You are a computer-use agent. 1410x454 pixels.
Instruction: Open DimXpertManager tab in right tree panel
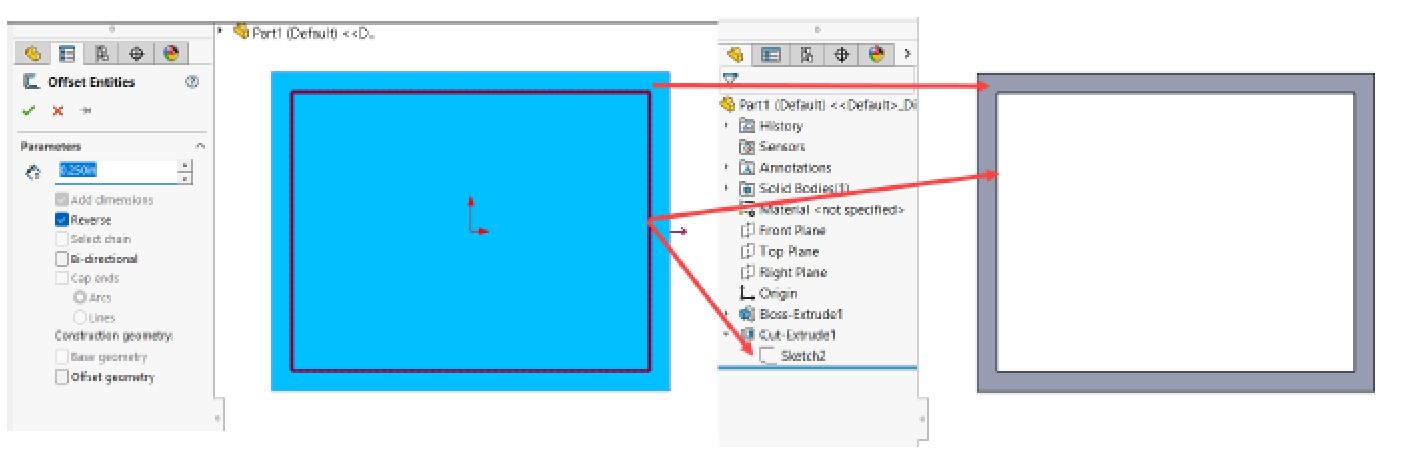click(841, 54)
